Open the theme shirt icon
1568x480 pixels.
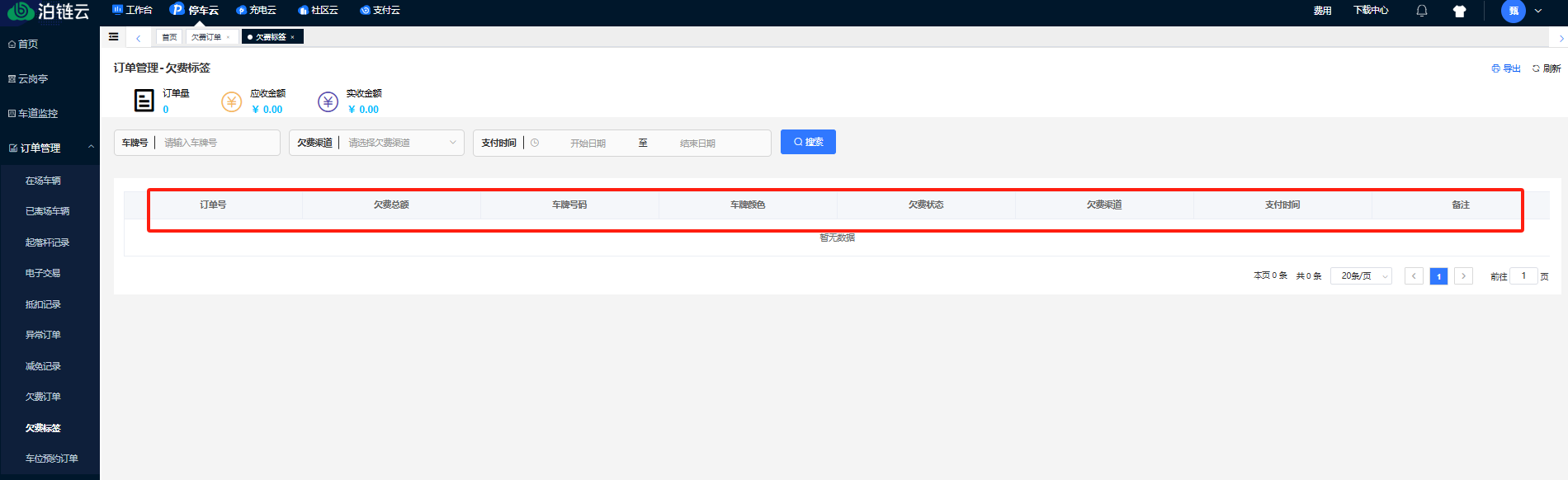click(1460, 12)
